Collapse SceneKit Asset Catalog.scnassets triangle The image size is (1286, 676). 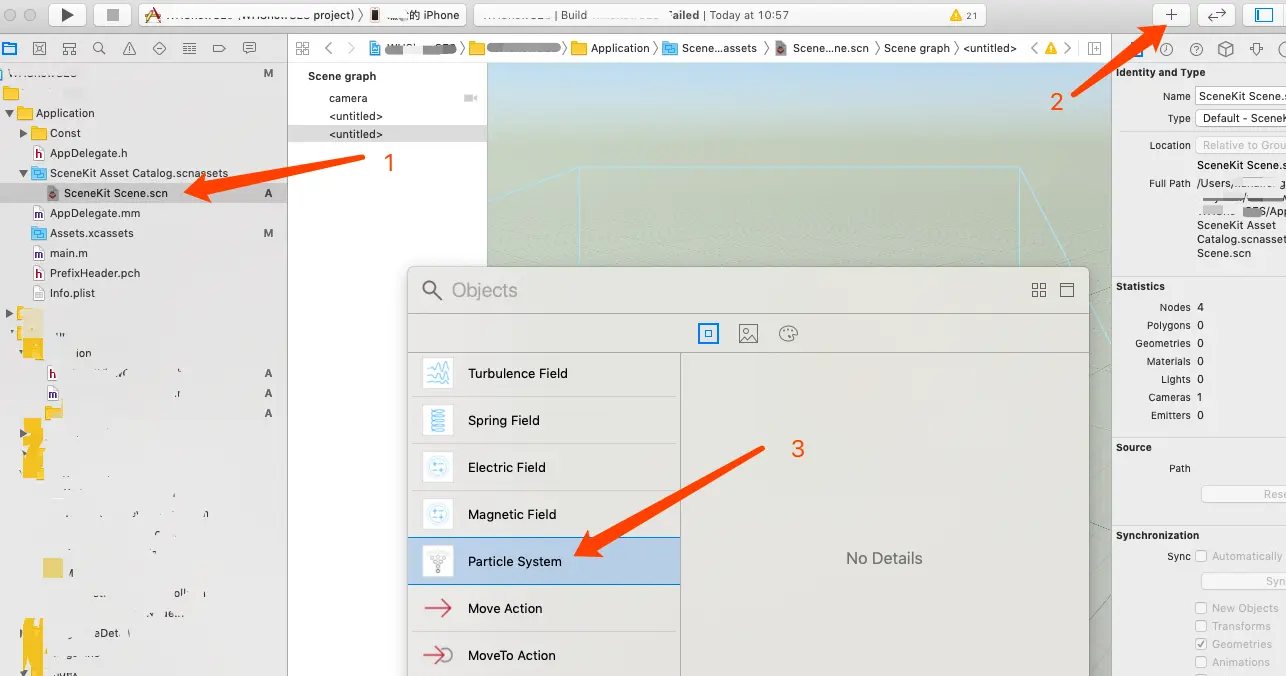pyautogui.click(x=24, y=173)
